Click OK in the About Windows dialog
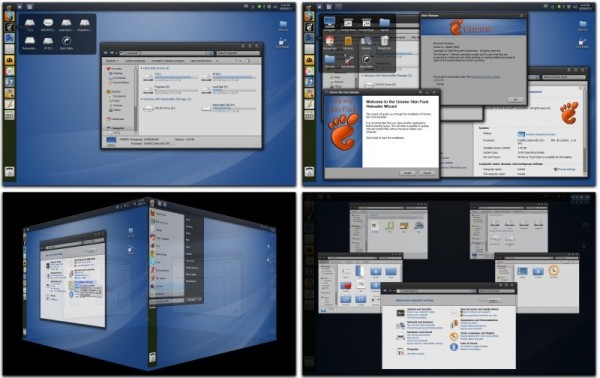 point(515,99)
